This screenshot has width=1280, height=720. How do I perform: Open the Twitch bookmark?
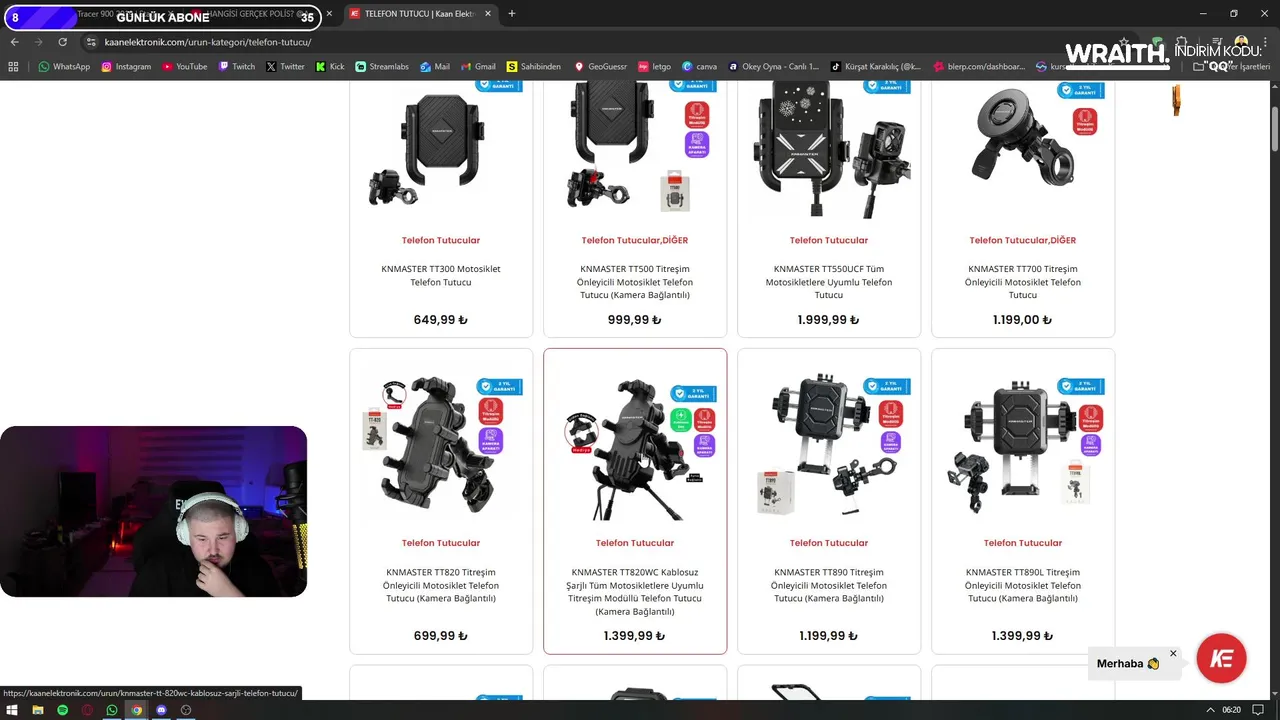(x=237, y=67)
